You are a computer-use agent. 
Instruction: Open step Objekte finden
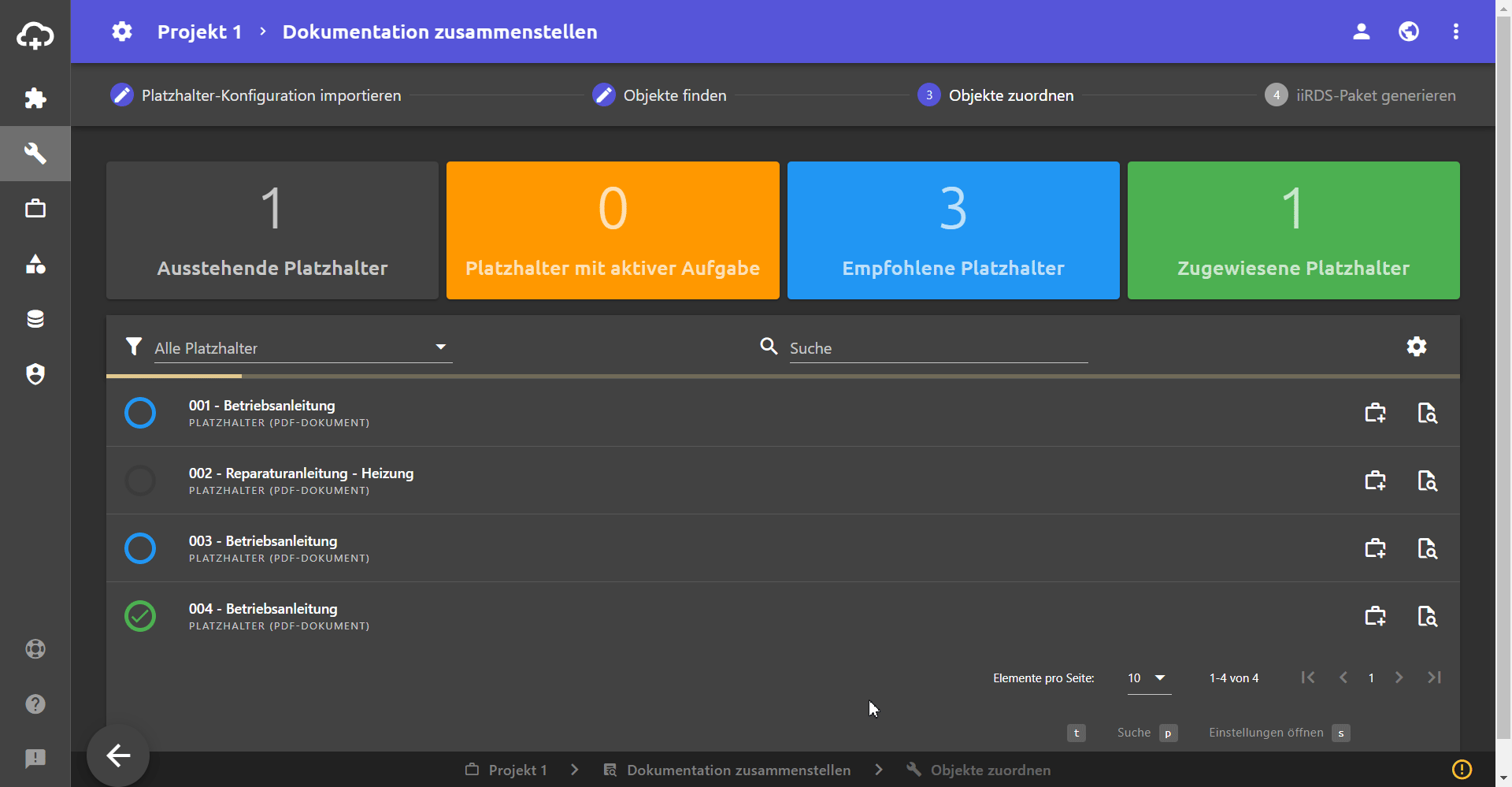[660, 95]
